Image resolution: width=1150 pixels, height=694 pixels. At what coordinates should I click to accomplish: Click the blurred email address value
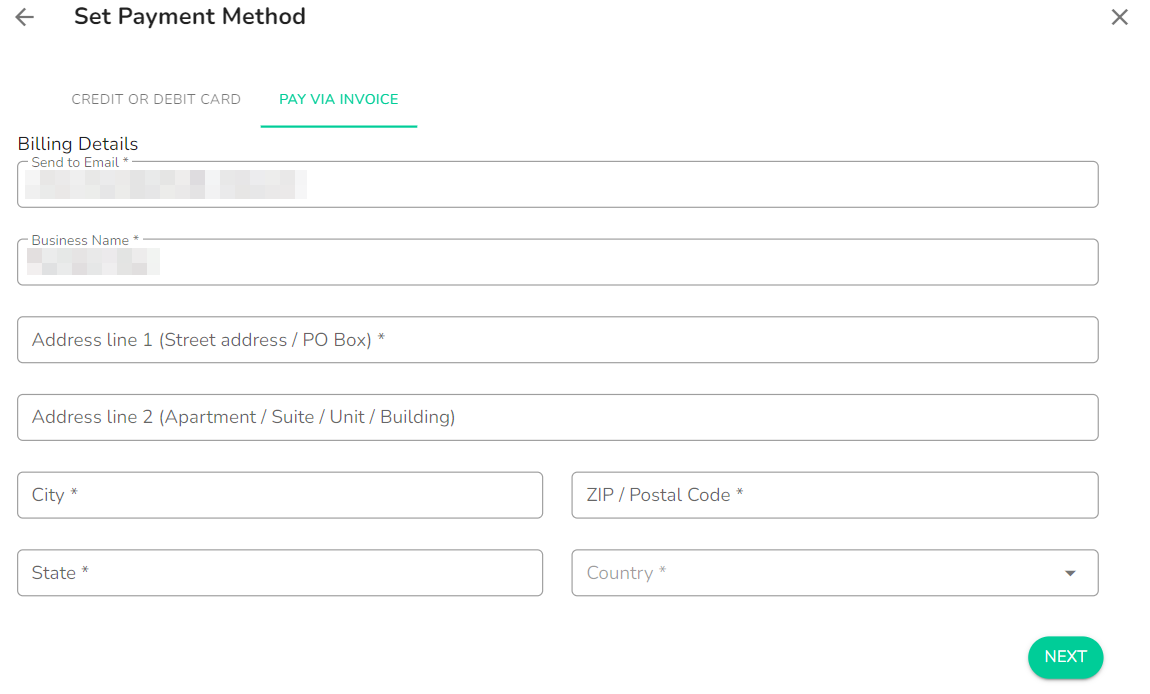166,185
